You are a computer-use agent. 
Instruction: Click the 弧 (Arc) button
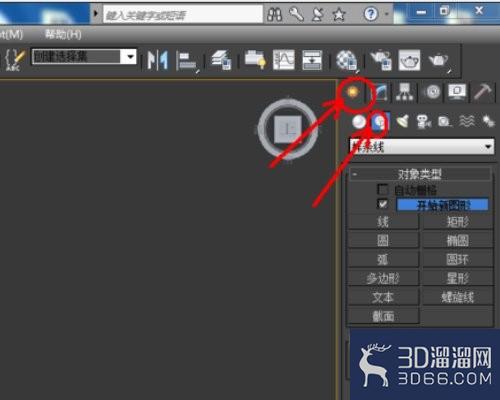click(383, 259)
